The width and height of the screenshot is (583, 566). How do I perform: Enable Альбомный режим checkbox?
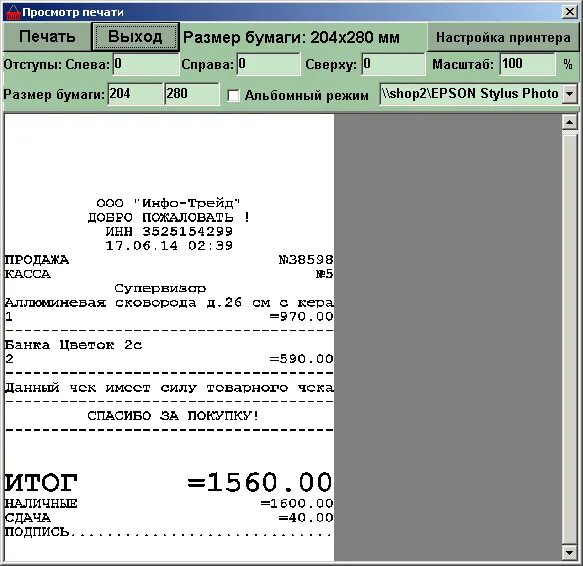[x=233, y=96]
